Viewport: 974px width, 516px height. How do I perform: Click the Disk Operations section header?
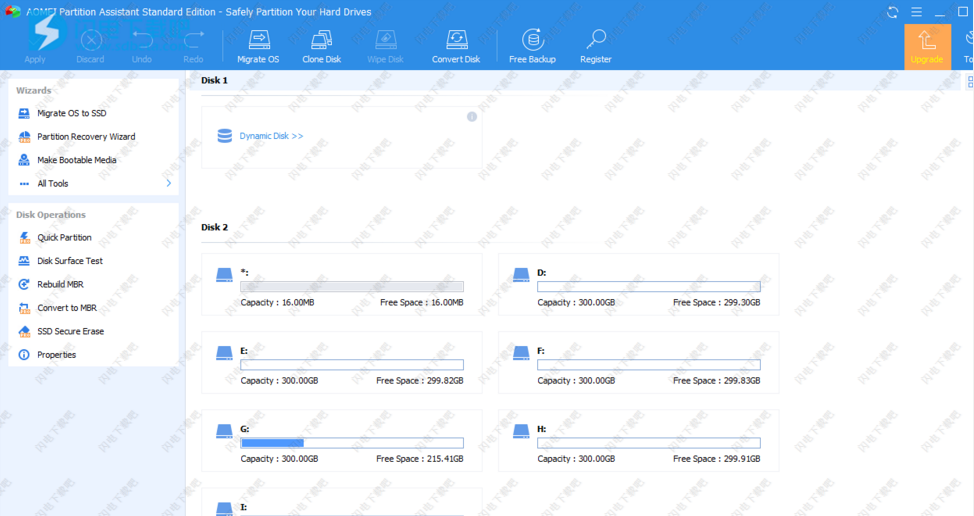[51, 215]
